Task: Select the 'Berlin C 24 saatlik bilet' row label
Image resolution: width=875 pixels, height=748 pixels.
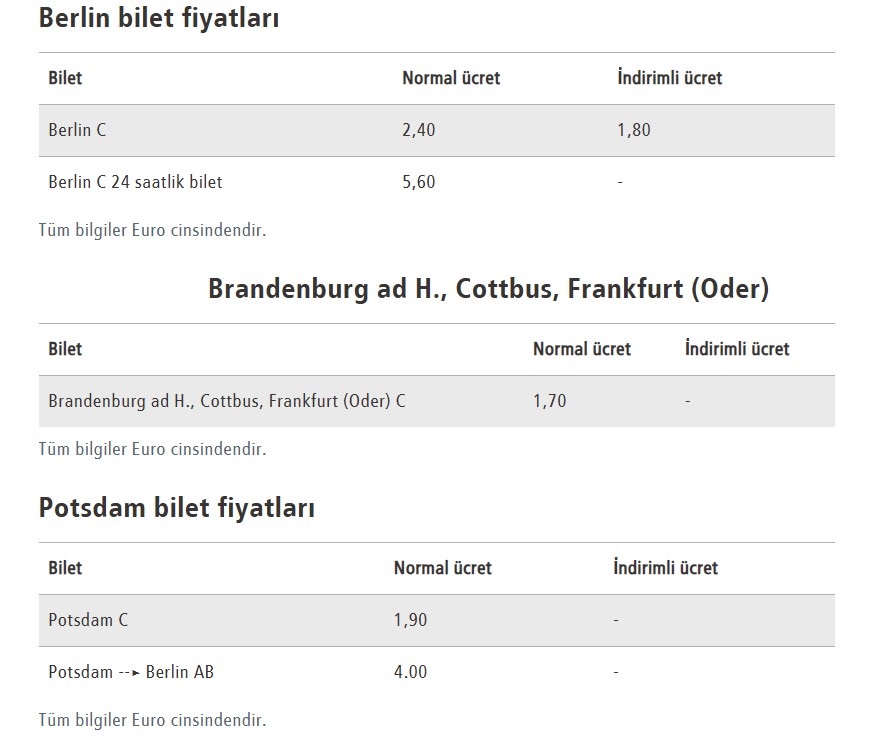Action: click(x=135, y=182)
